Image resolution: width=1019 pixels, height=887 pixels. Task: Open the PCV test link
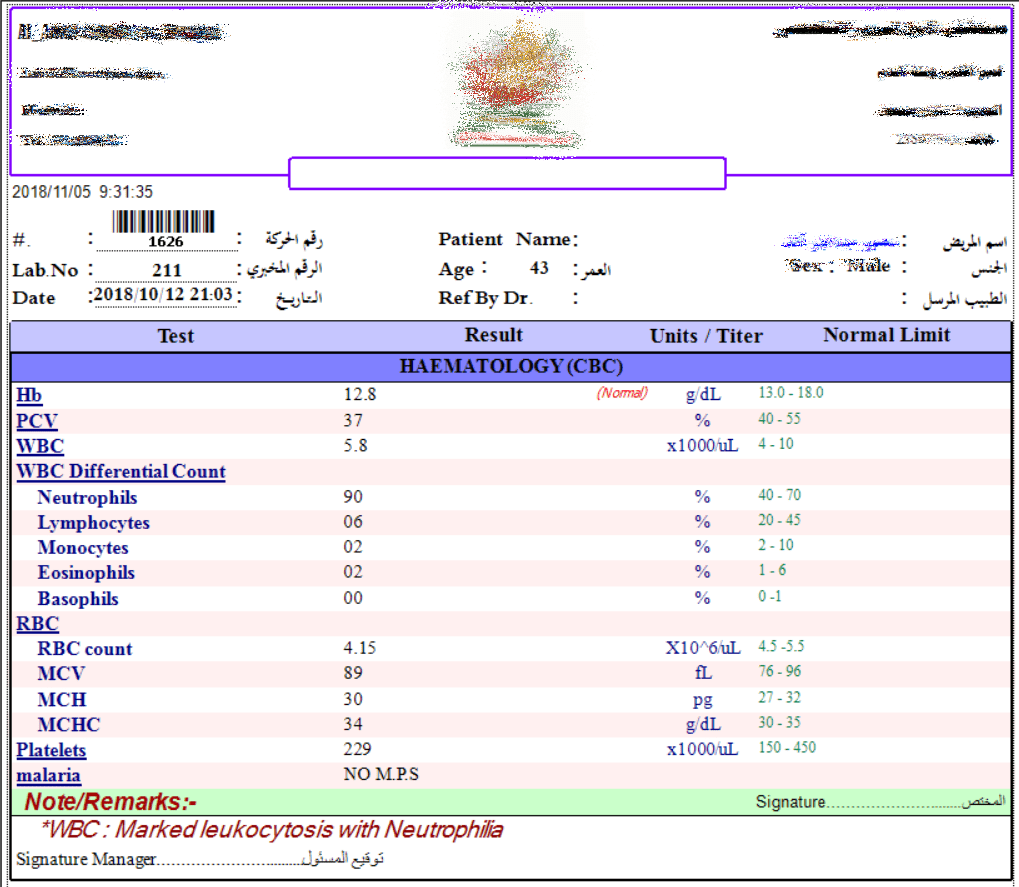click(36, 421)
